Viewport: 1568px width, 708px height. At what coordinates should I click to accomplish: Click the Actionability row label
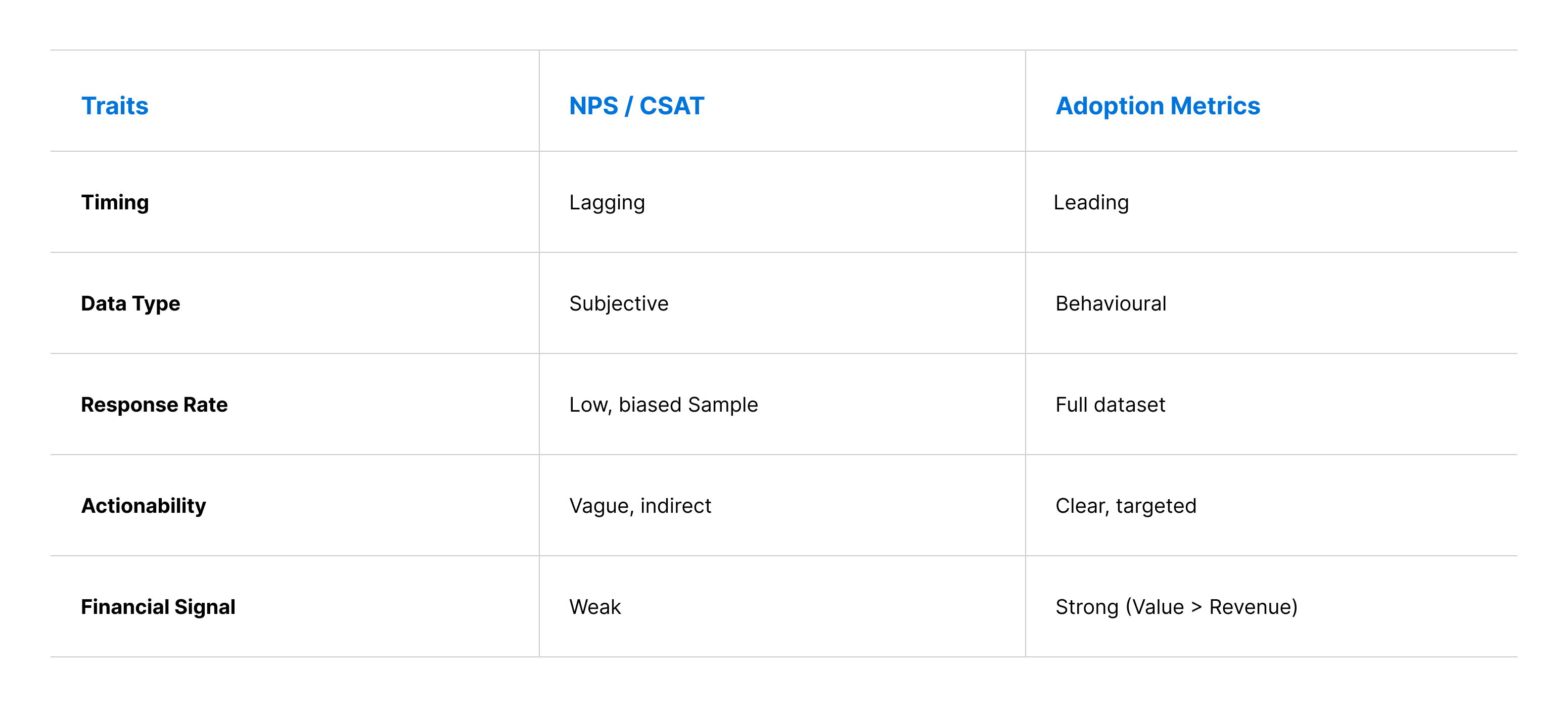(144, 506)
